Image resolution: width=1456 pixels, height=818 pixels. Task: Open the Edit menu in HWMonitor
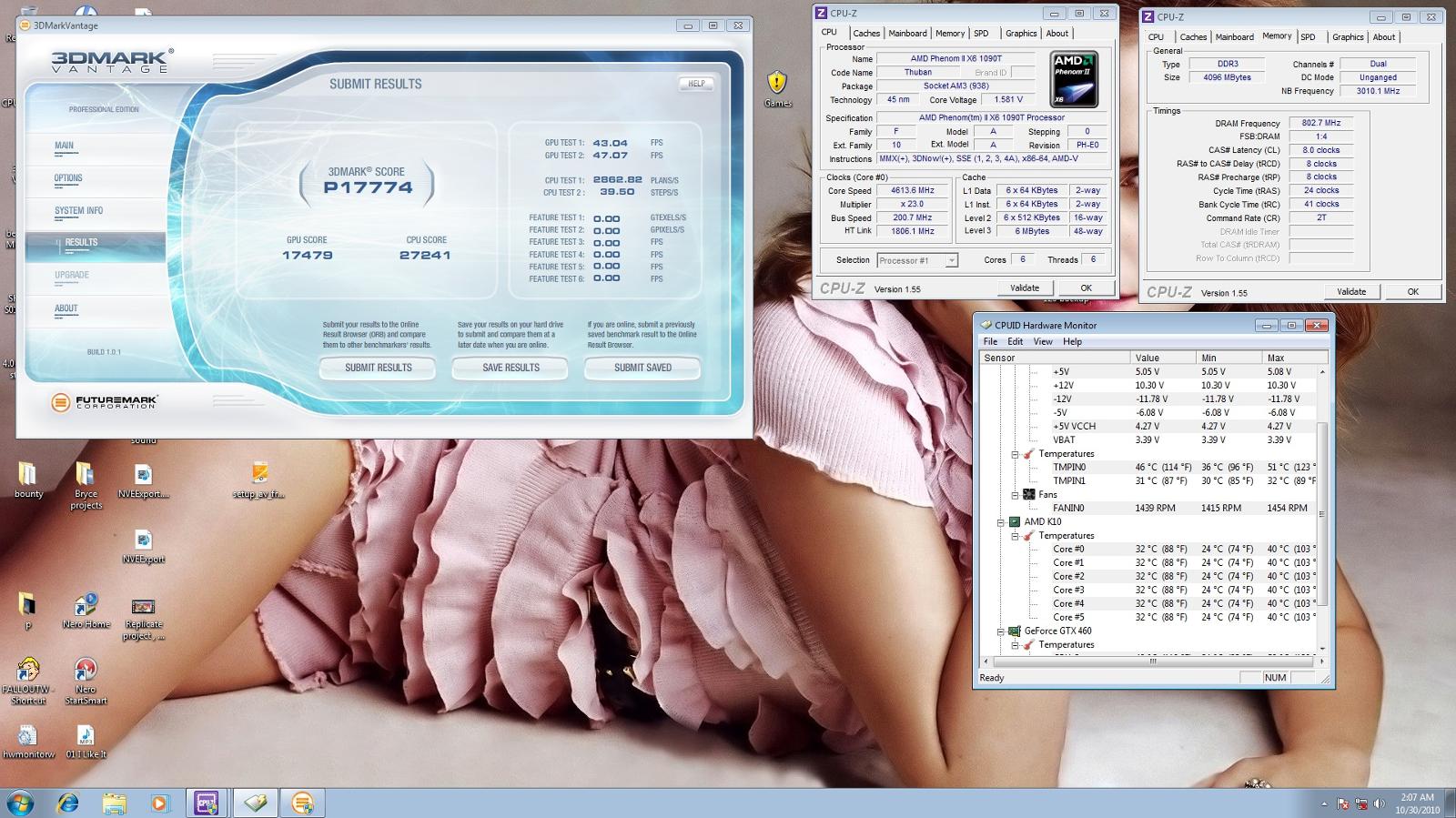[1015, 341]
